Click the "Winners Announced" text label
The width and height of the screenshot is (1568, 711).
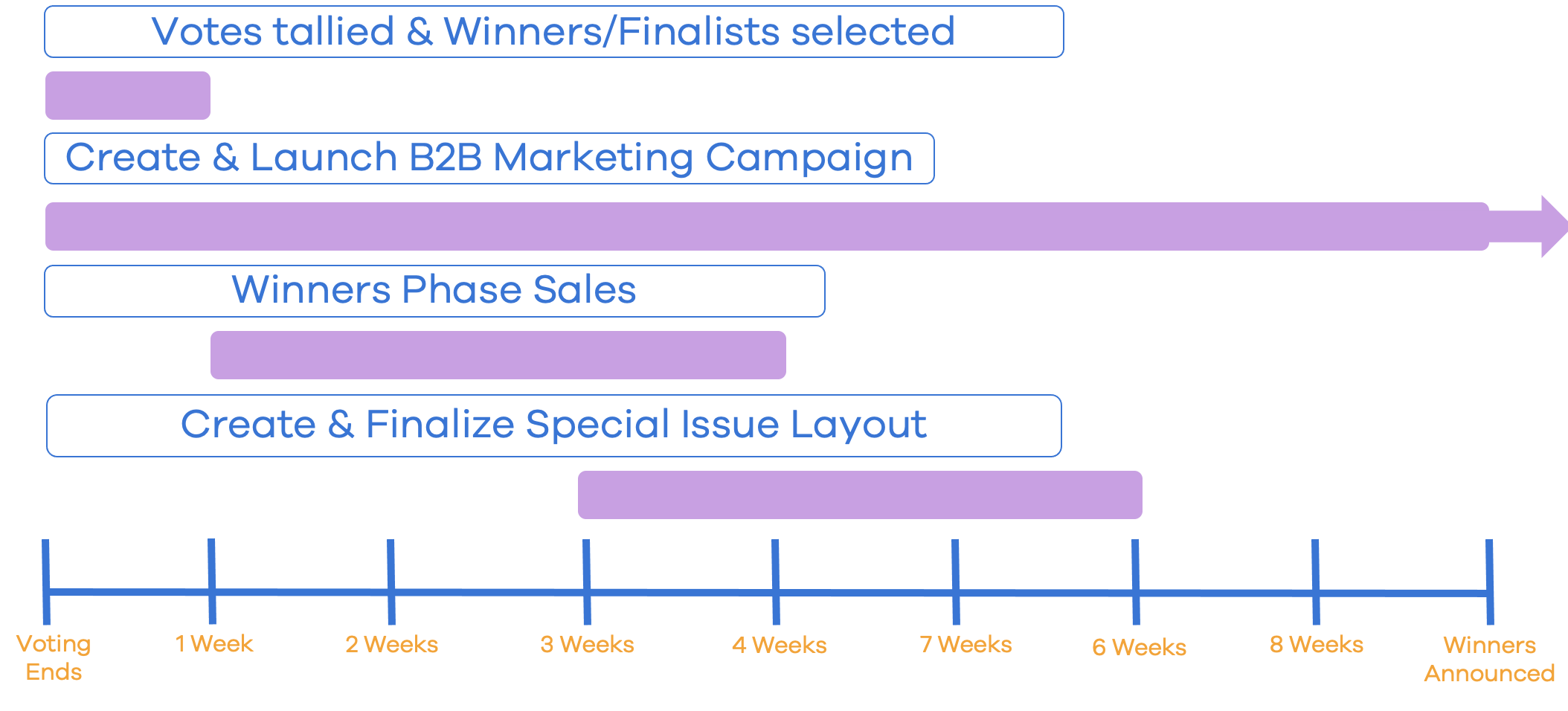(x=1489, y=659)
